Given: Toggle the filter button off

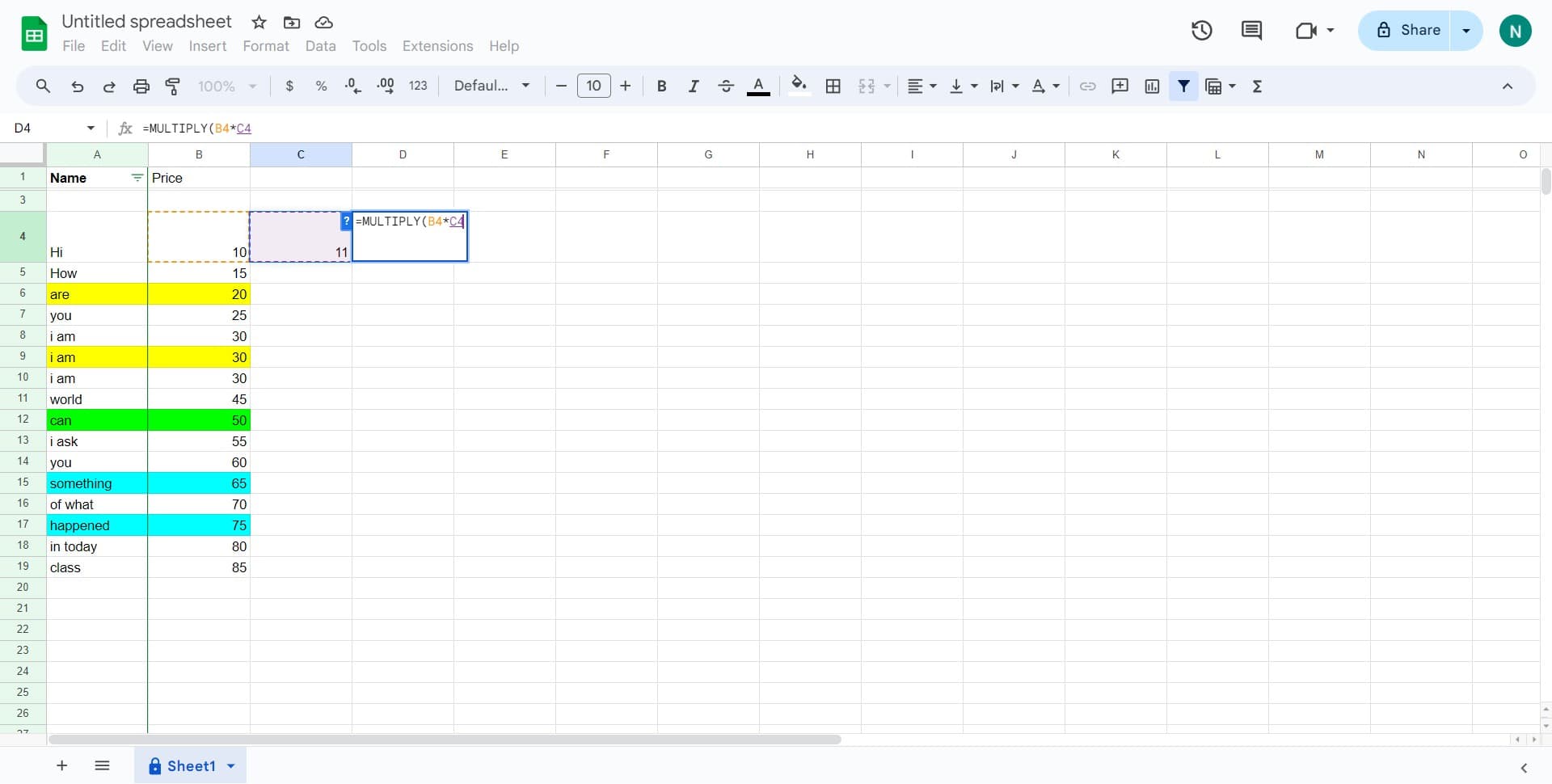Looking at the screenshot, I should click(1183, 86).
